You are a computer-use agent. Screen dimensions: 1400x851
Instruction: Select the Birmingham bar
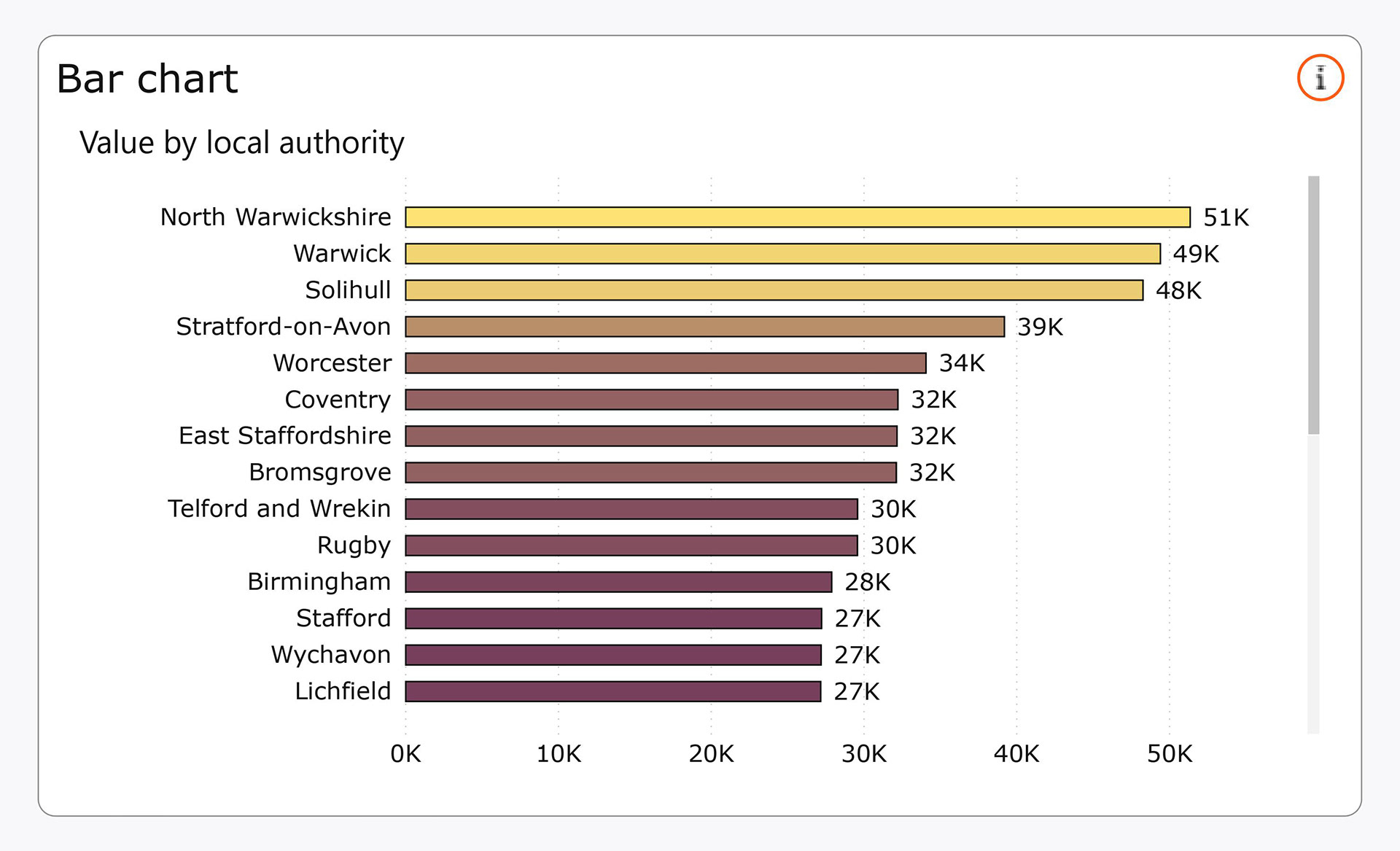pyautogui.click(x=616, y=581)
